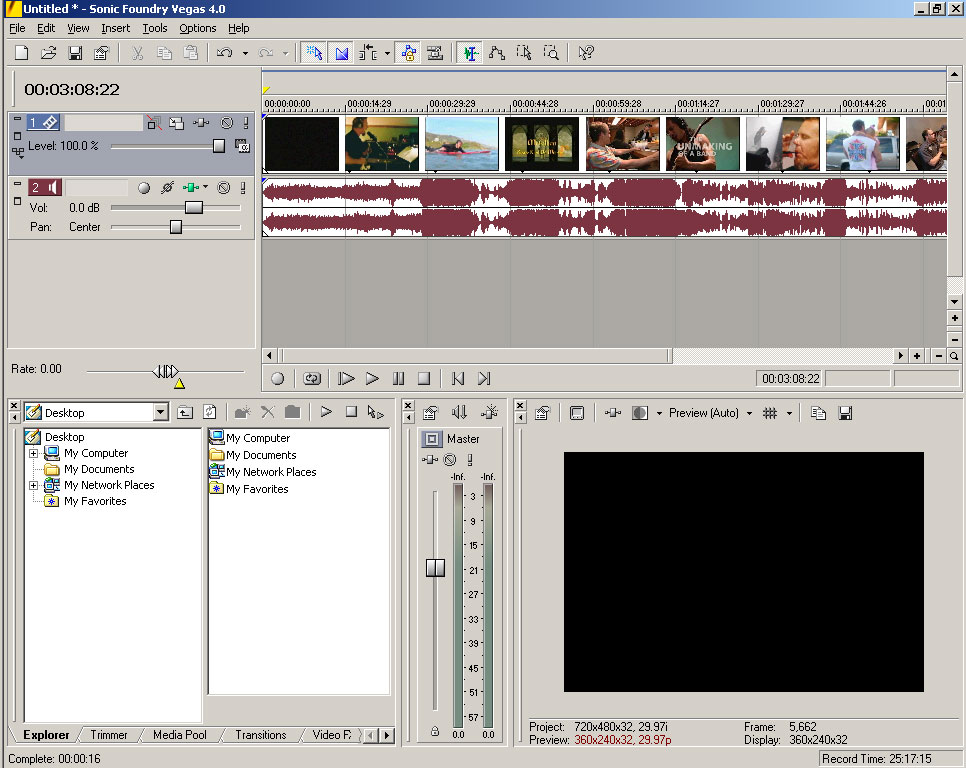Viewport: 966px width, 768px height.
Task: Click the track 2 Vol slider handle
Action: (x=193, y=208)
